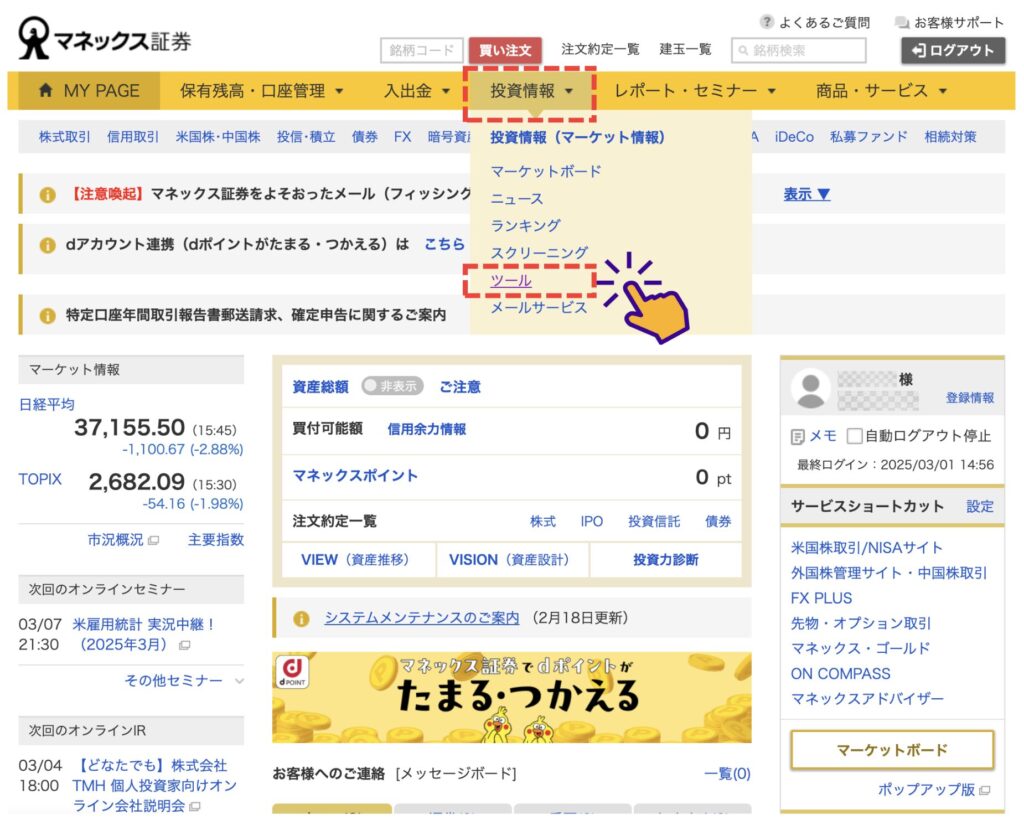Viewport: 1024px width, 825px height.
Task: Open the 一覧(0) message board link
Action: click(727, 774)
